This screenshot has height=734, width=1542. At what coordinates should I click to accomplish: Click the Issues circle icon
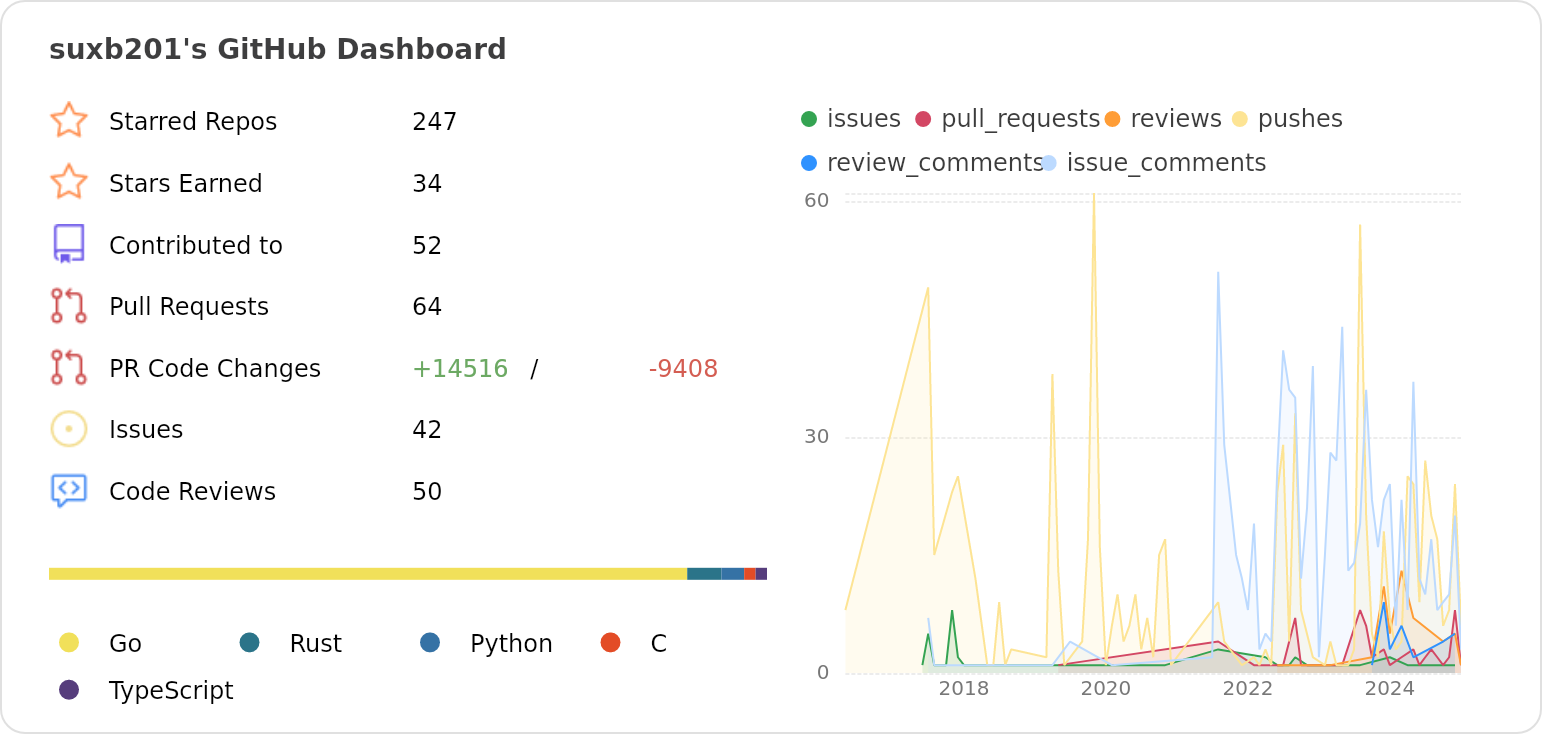[69, 429]
